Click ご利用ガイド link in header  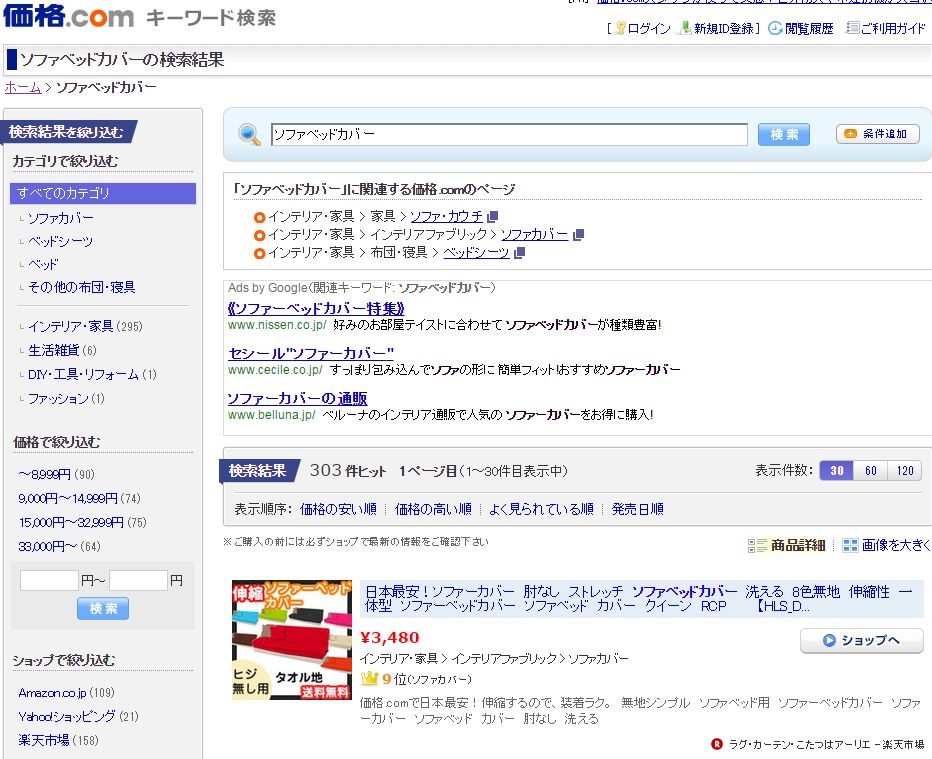[893, 29]
